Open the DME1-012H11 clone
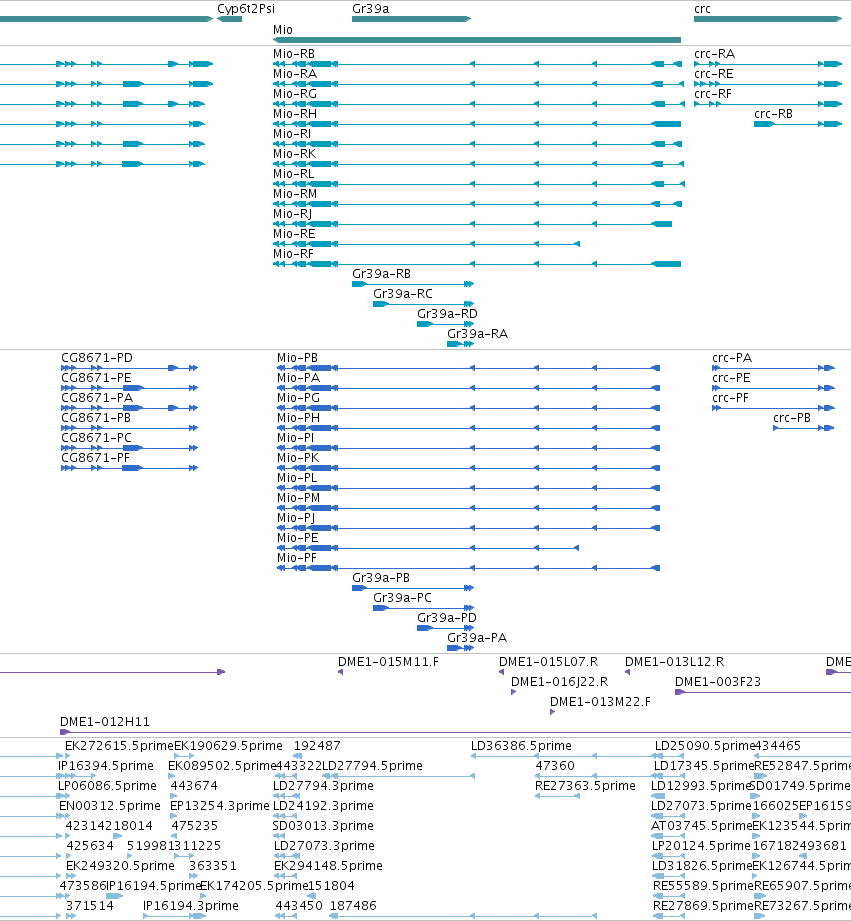This screenshot has width=851, height=921. [105, 722]
